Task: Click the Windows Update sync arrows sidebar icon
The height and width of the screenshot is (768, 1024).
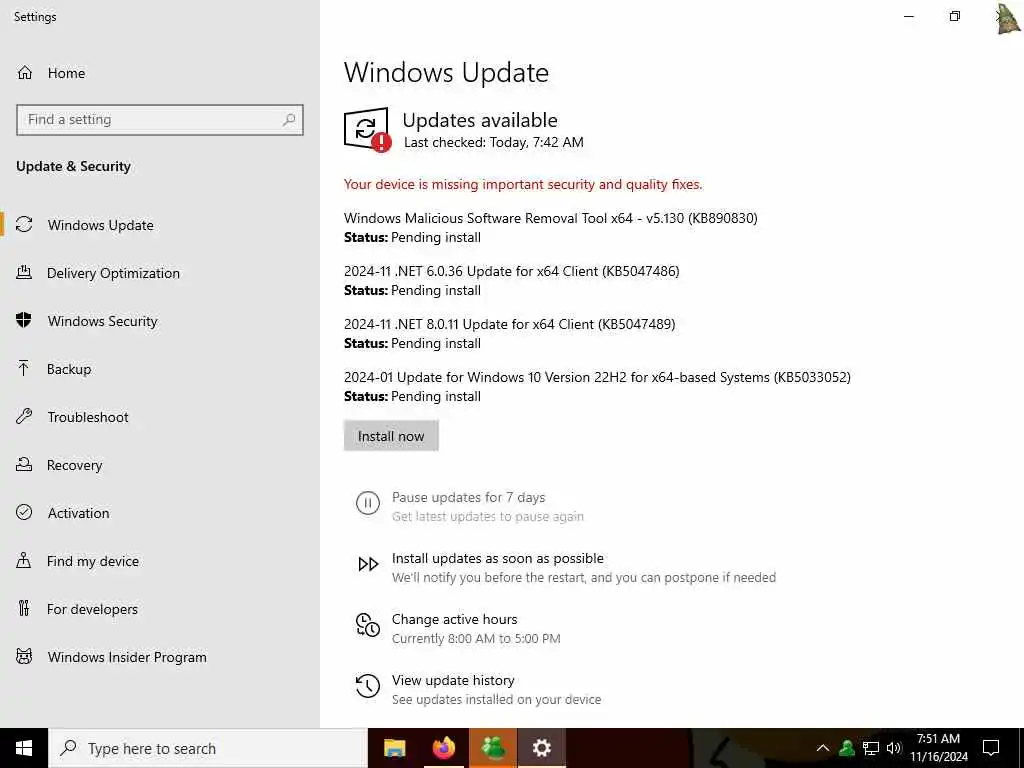Action: [x=24, y=225]
